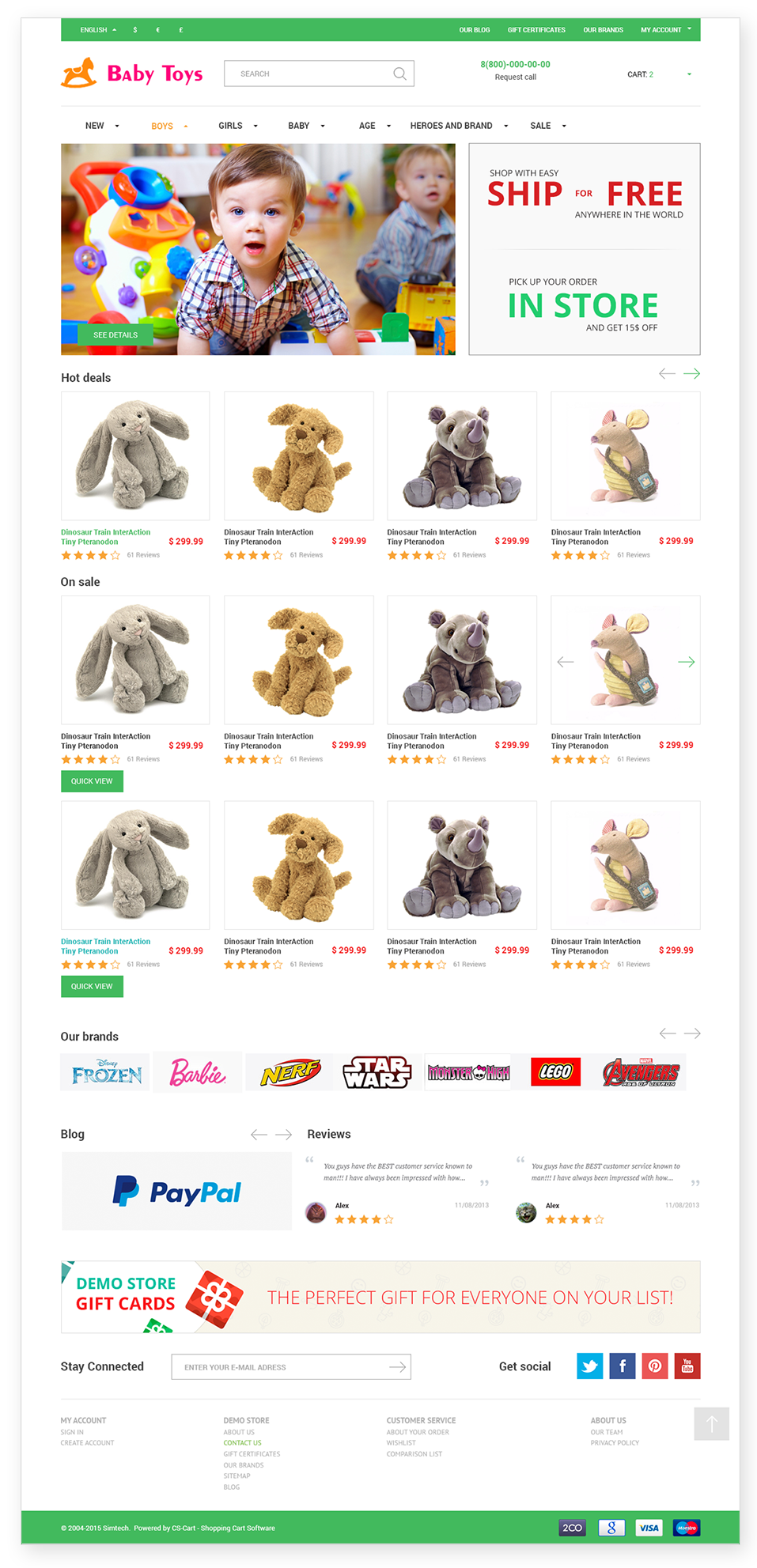Screen dimensions: 757x1568
Task: Open the Heroes and Brand menu
Action: click(459, 126)
